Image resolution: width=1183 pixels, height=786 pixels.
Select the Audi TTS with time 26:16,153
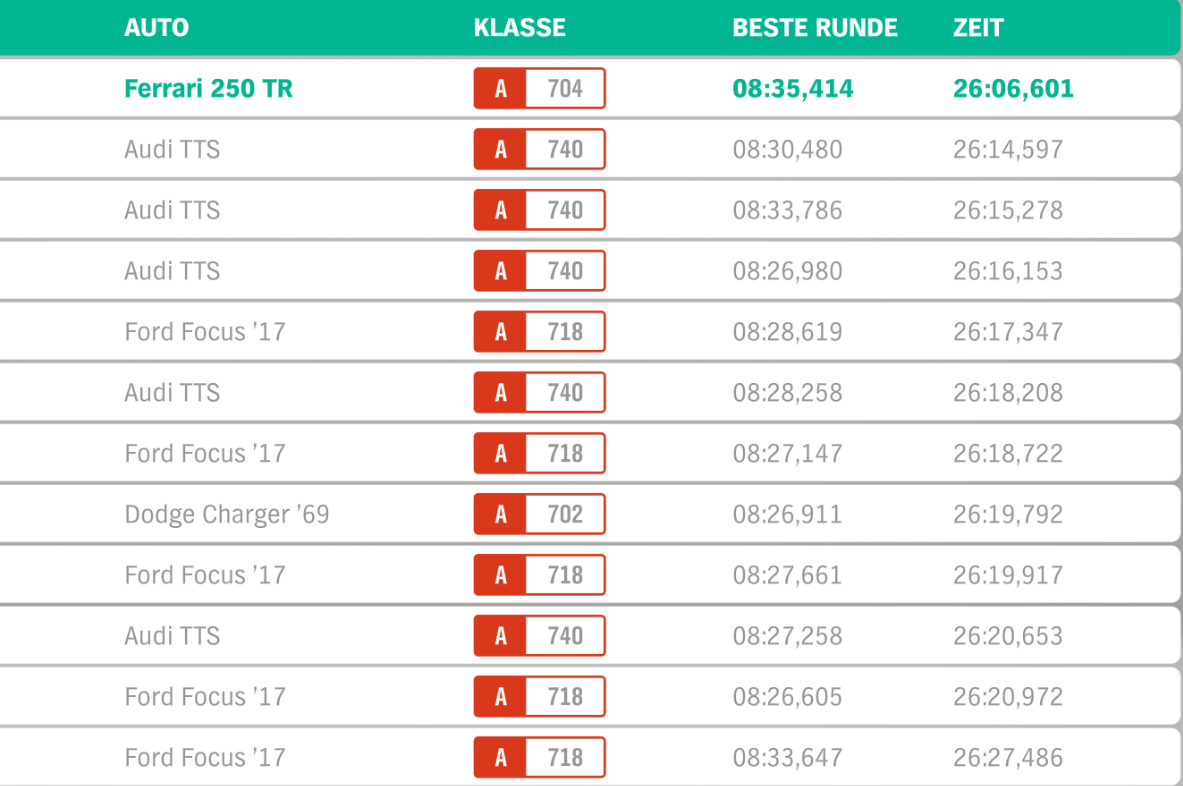pos(172,271)
